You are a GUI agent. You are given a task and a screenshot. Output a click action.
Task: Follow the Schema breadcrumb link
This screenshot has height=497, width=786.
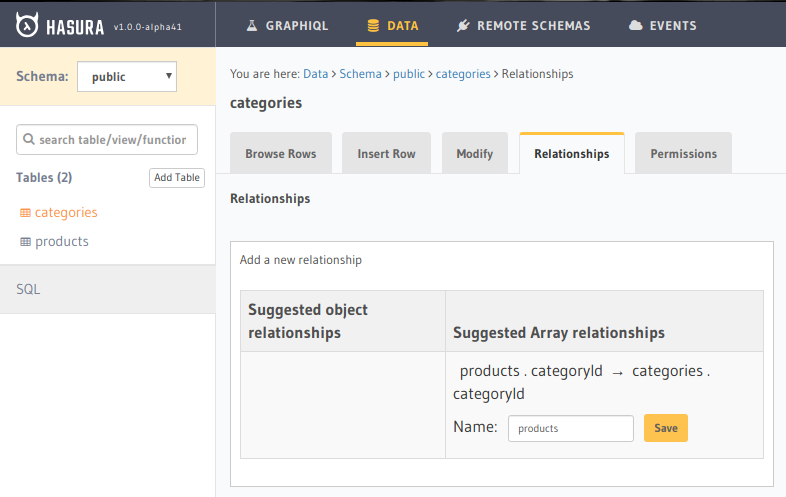(360, 74)
